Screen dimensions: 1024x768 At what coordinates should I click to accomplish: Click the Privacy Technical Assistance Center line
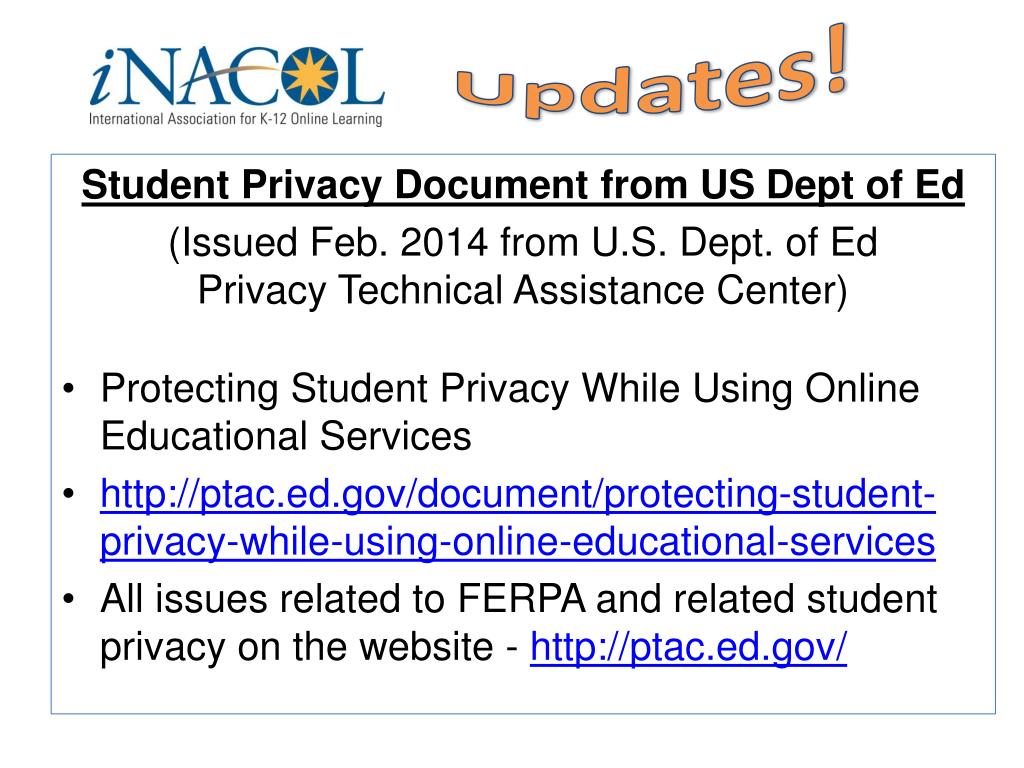point(522,290)
